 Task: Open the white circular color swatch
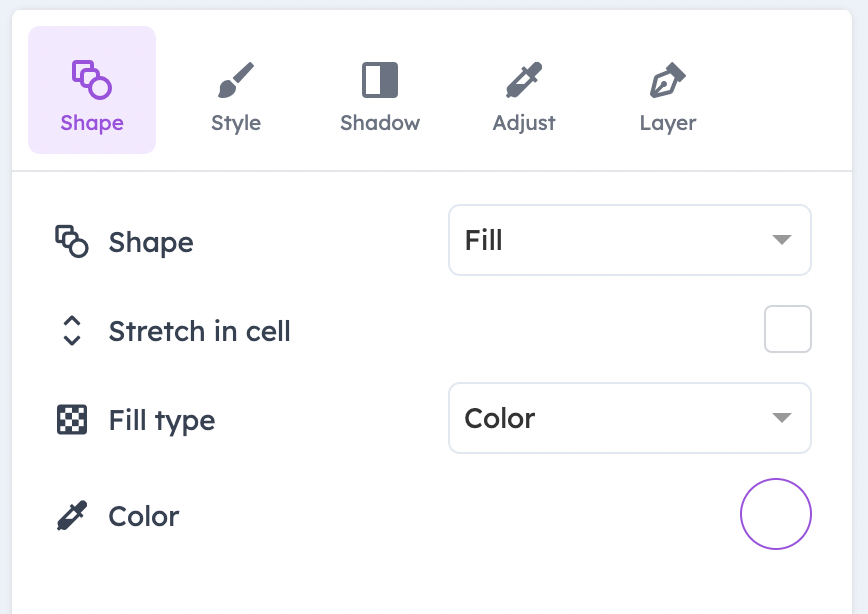(x=776, y=514)
